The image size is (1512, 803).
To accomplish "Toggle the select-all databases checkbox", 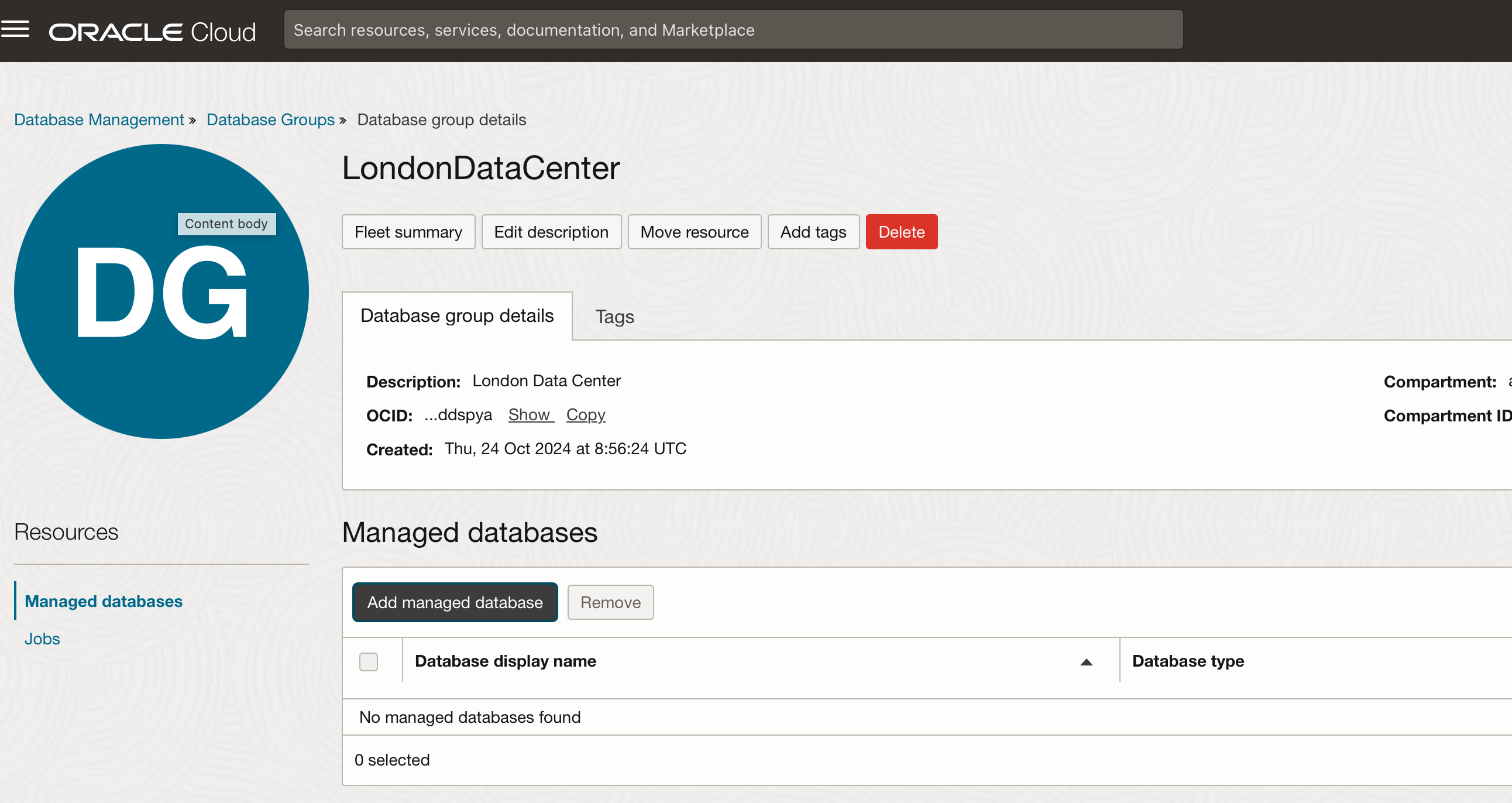I will click(369, 661).
